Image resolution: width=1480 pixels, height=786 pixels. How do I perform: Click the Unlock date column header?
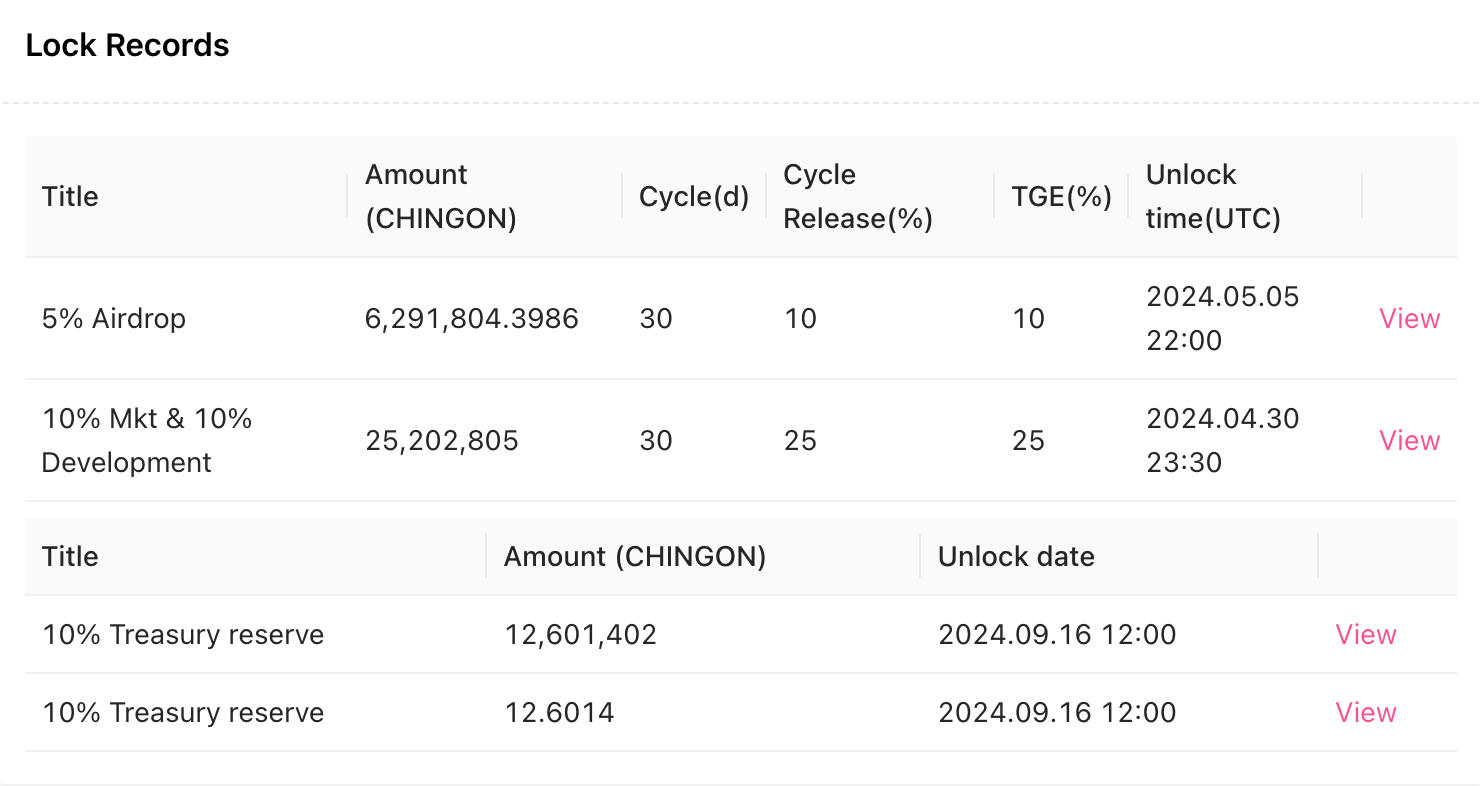[x=1016, y=556]
